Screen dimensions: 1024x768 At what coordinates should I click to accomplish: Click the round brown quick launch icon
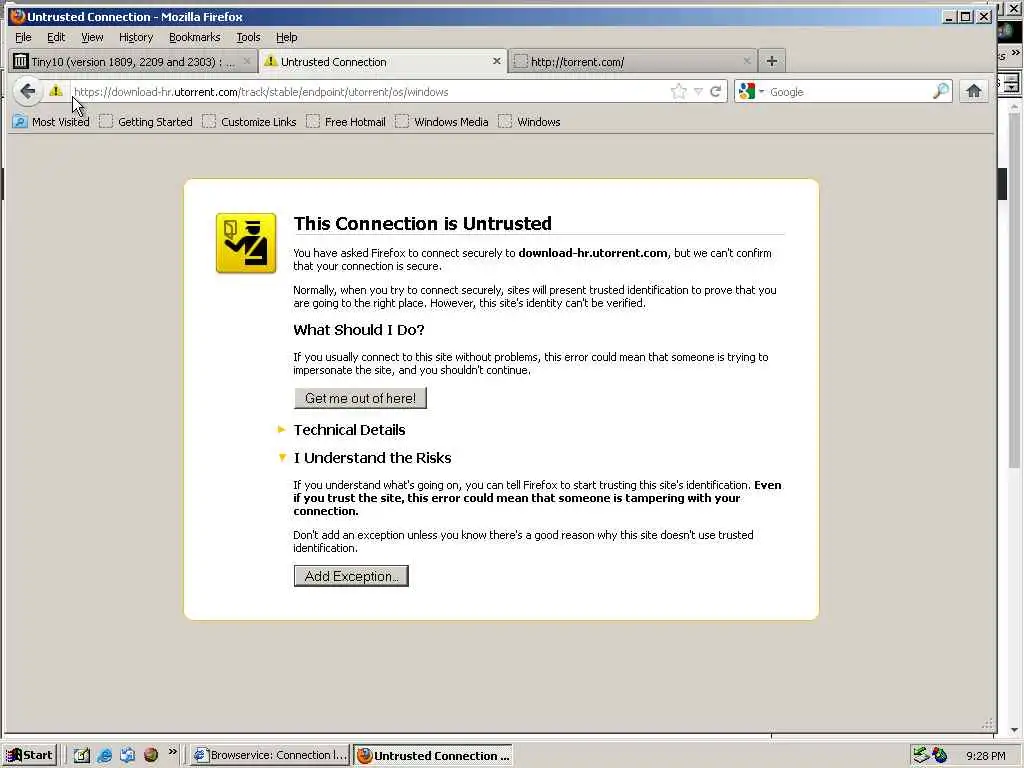151,755
